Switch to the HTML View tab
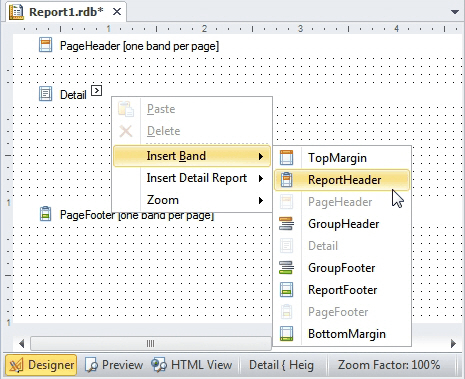Image resolution: width=465 pixels, height=379 pixels. coord(192,365)
